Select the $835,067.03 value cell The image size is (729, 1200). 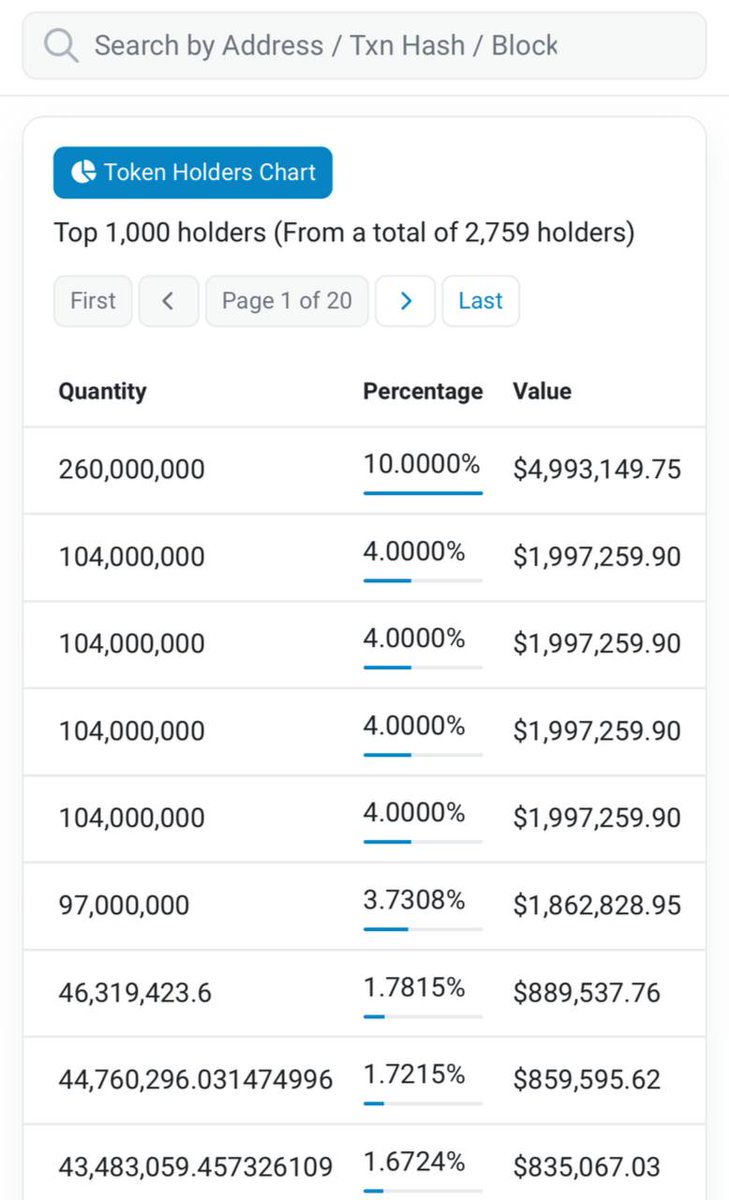tap(587, 1167)
